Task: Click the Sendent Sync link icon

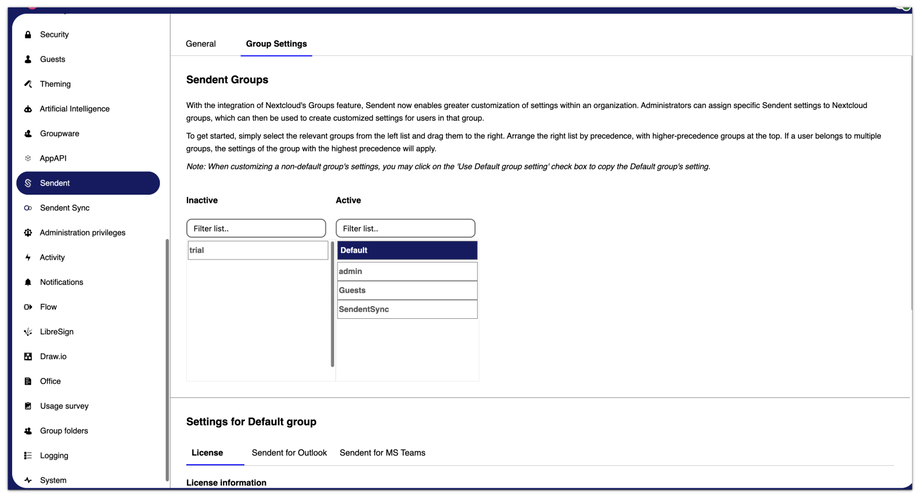Action: [x=28, y=208]
